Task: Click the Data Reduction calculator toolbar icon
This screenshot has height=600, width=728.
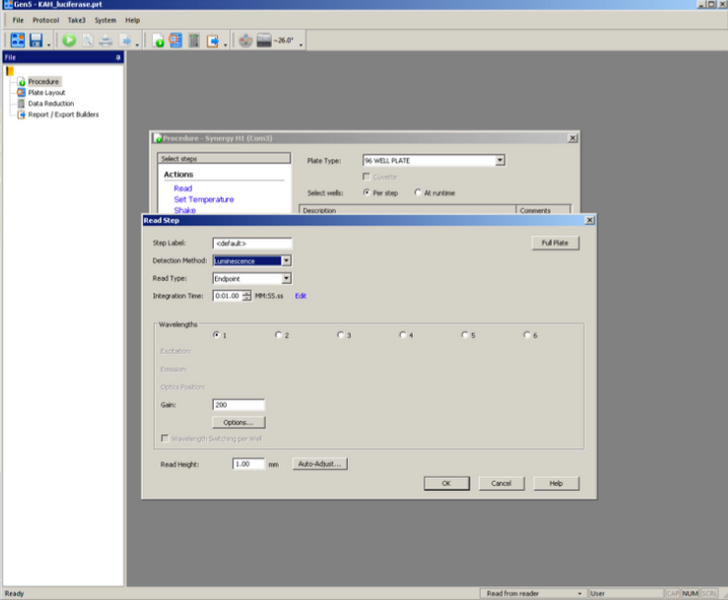Action: 194,40
